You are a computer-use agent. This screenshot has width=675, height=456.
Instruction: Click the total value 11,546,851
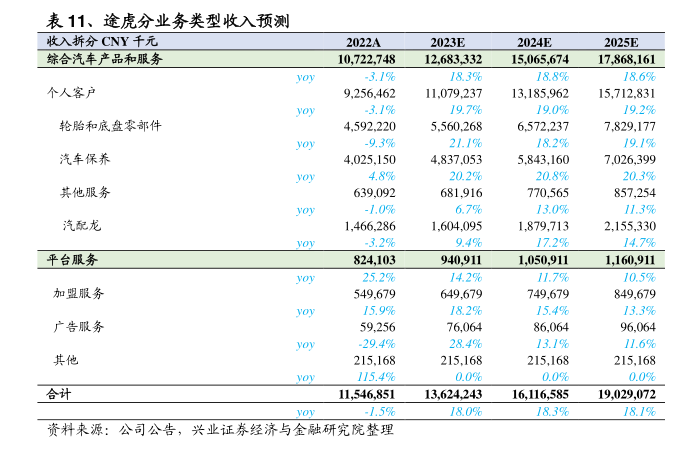tap(367, 394)
